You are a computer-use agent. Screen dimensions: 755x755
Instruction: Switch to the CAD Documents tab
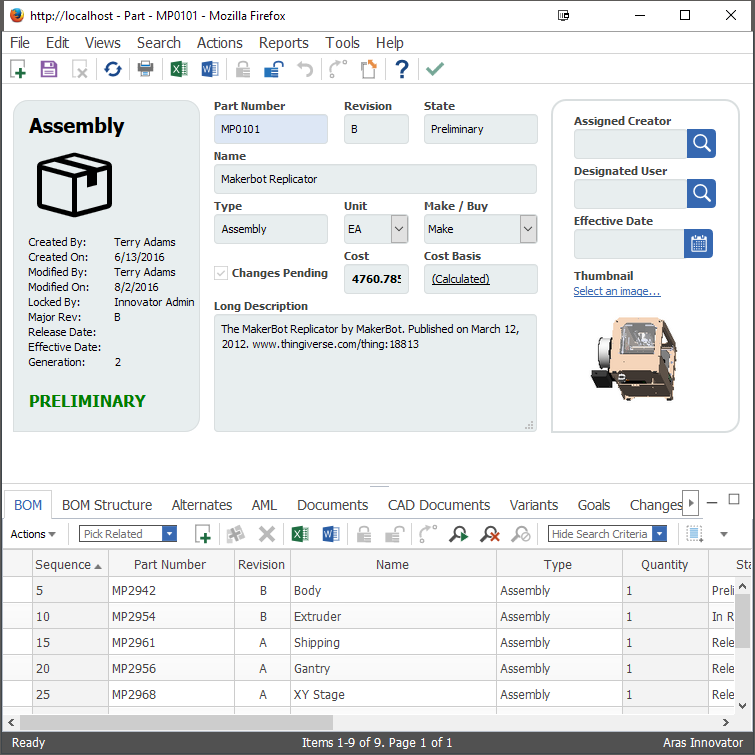[439, 505]
